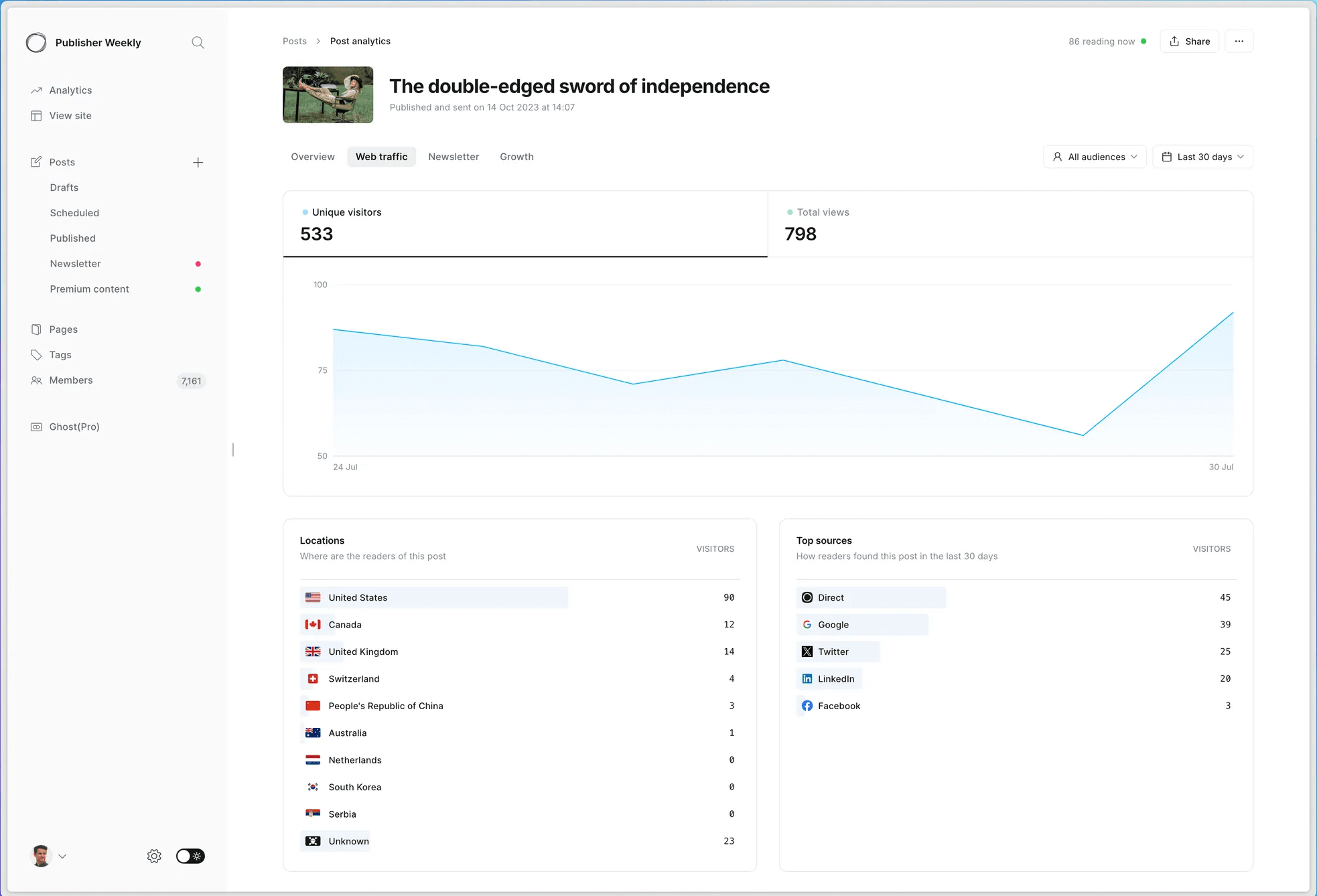Open settings via the gear icon

(154, 856)
